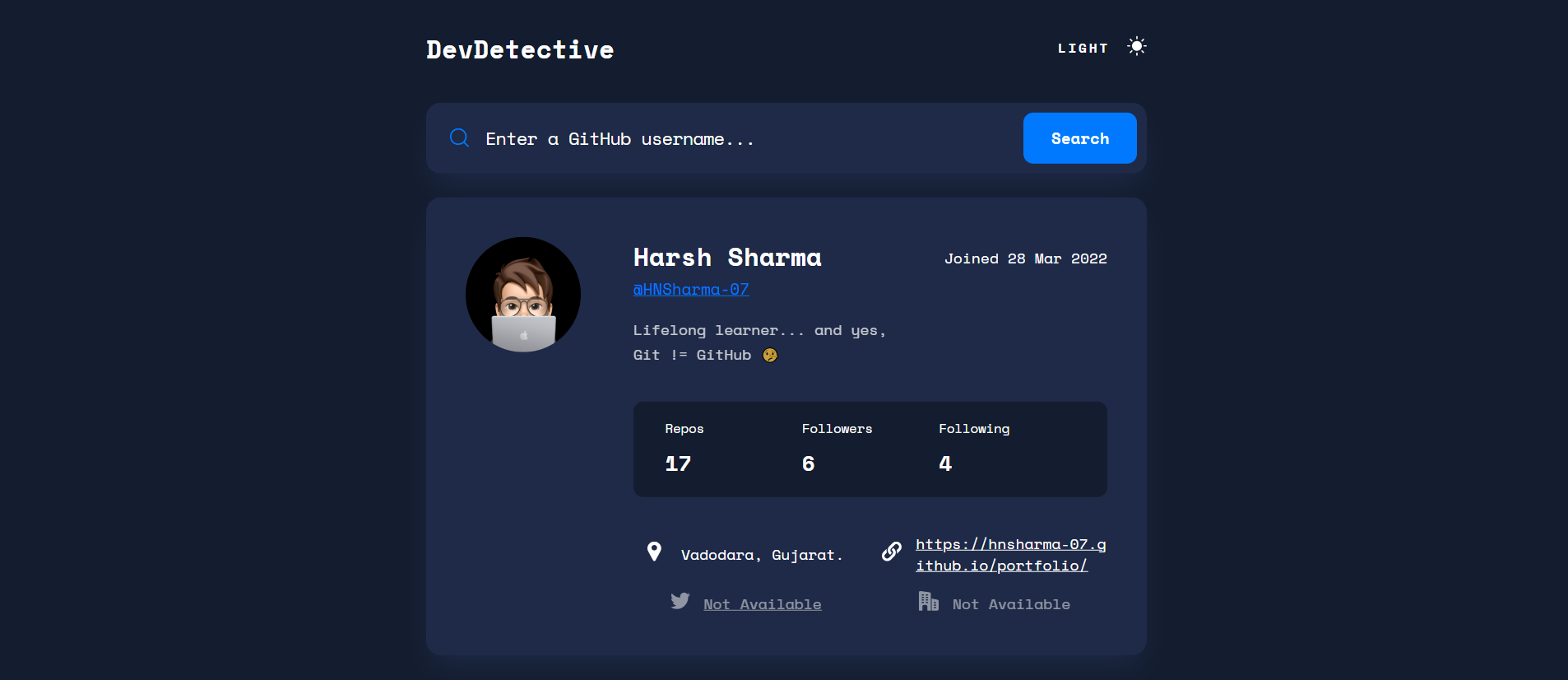Click the Vadodara, Gujarat location text
Image resolution: width=1568 pixels, height=680 pixels.
pos(761,556)
